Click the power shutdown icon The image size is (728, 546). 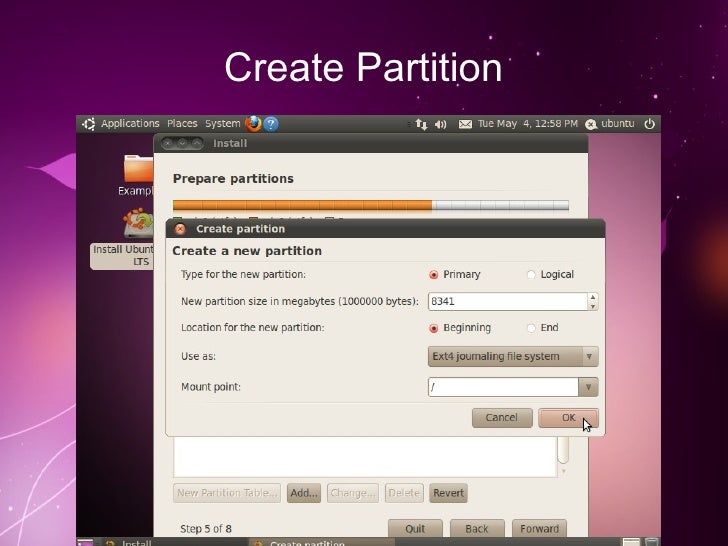[x=650, y=124]
